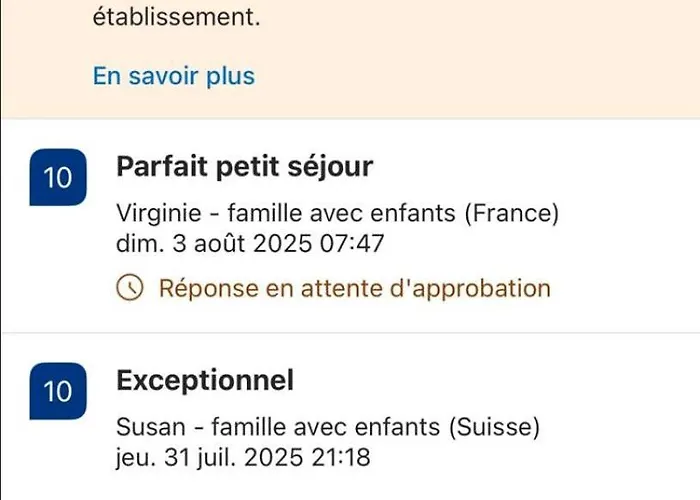Click "famille avec enfants" in Susan's review
The image size is (700, 500).
coord(328,428)
